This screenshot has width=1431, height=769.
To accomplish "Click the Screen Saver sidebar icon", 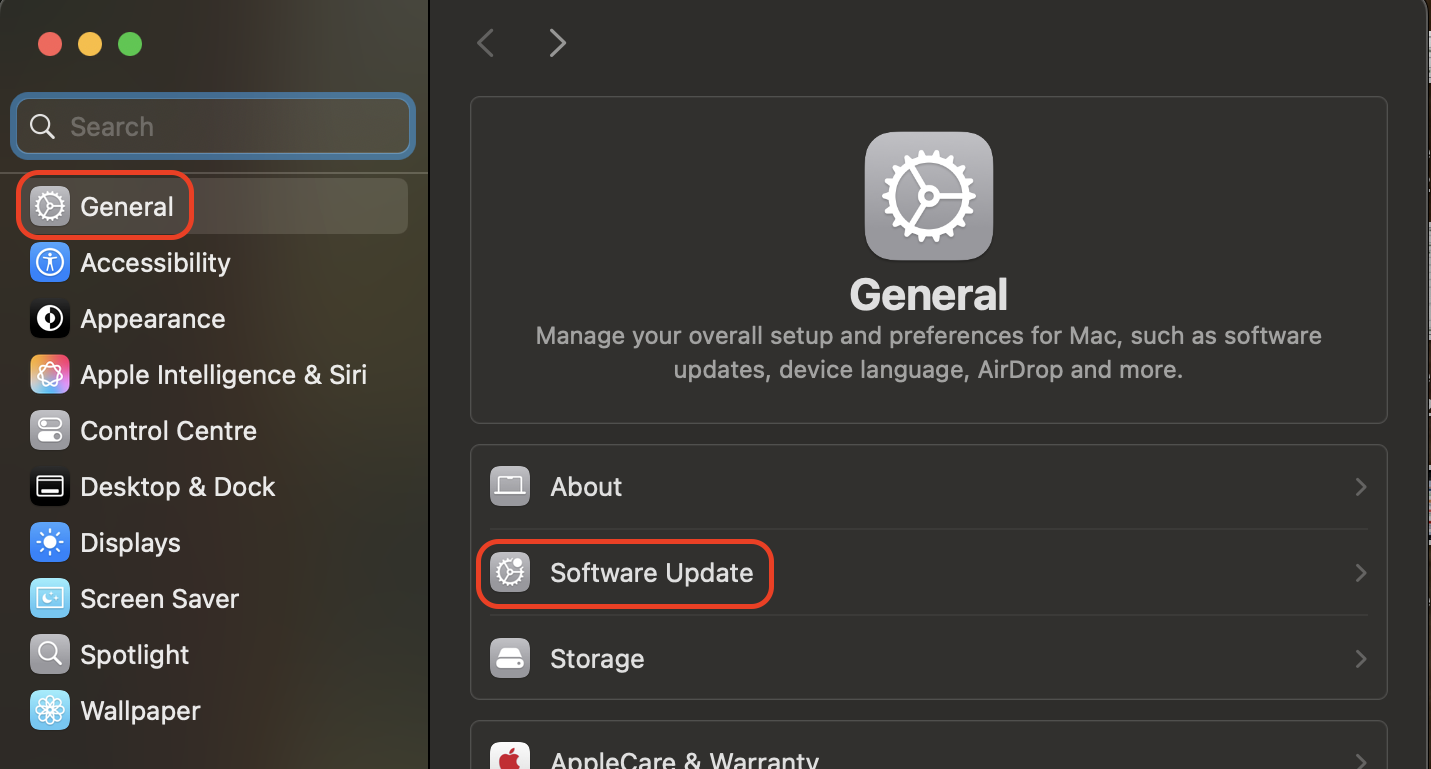I will (x=49, y=598).
